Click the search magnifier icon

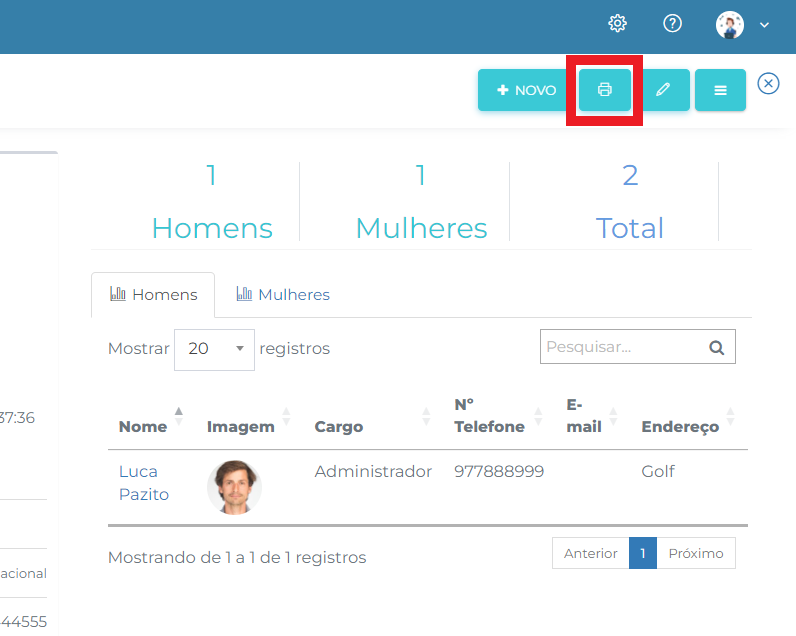pyautogui.click(x=716, y=348)
